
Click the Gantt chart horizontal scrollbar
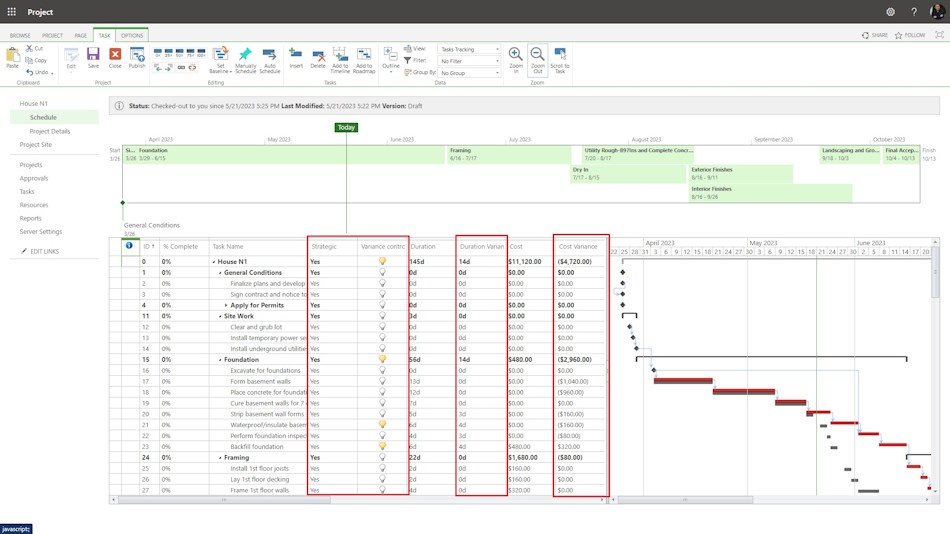(685, 500)
